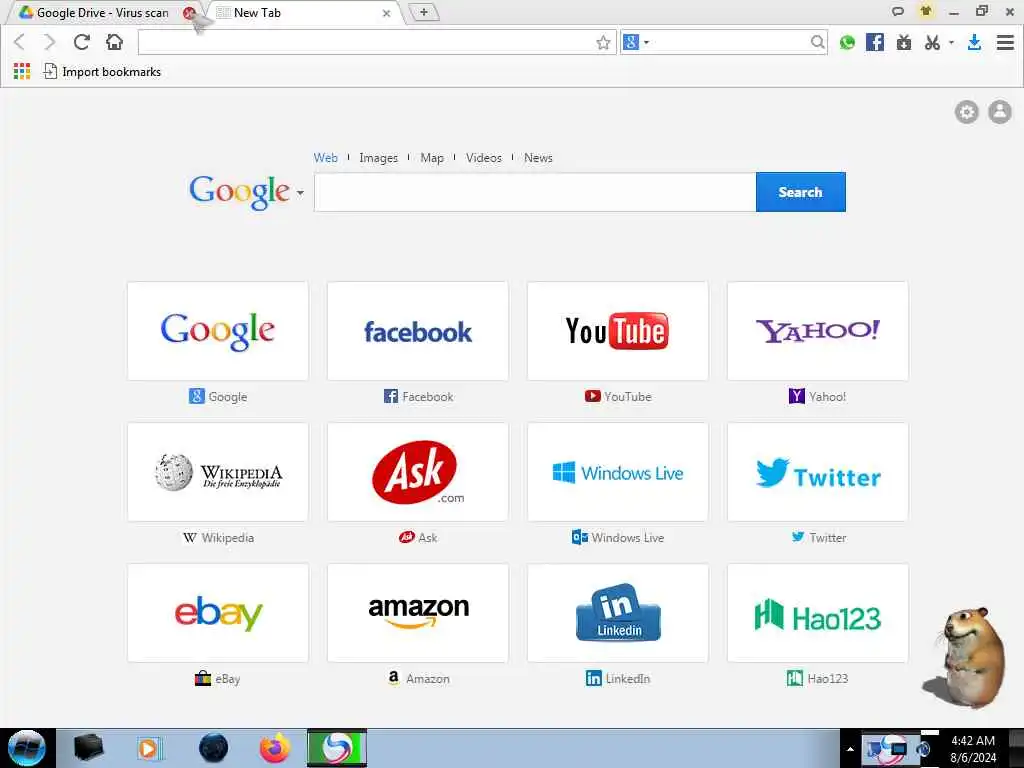Open the ebay speed dial tile

pos(218,613)
